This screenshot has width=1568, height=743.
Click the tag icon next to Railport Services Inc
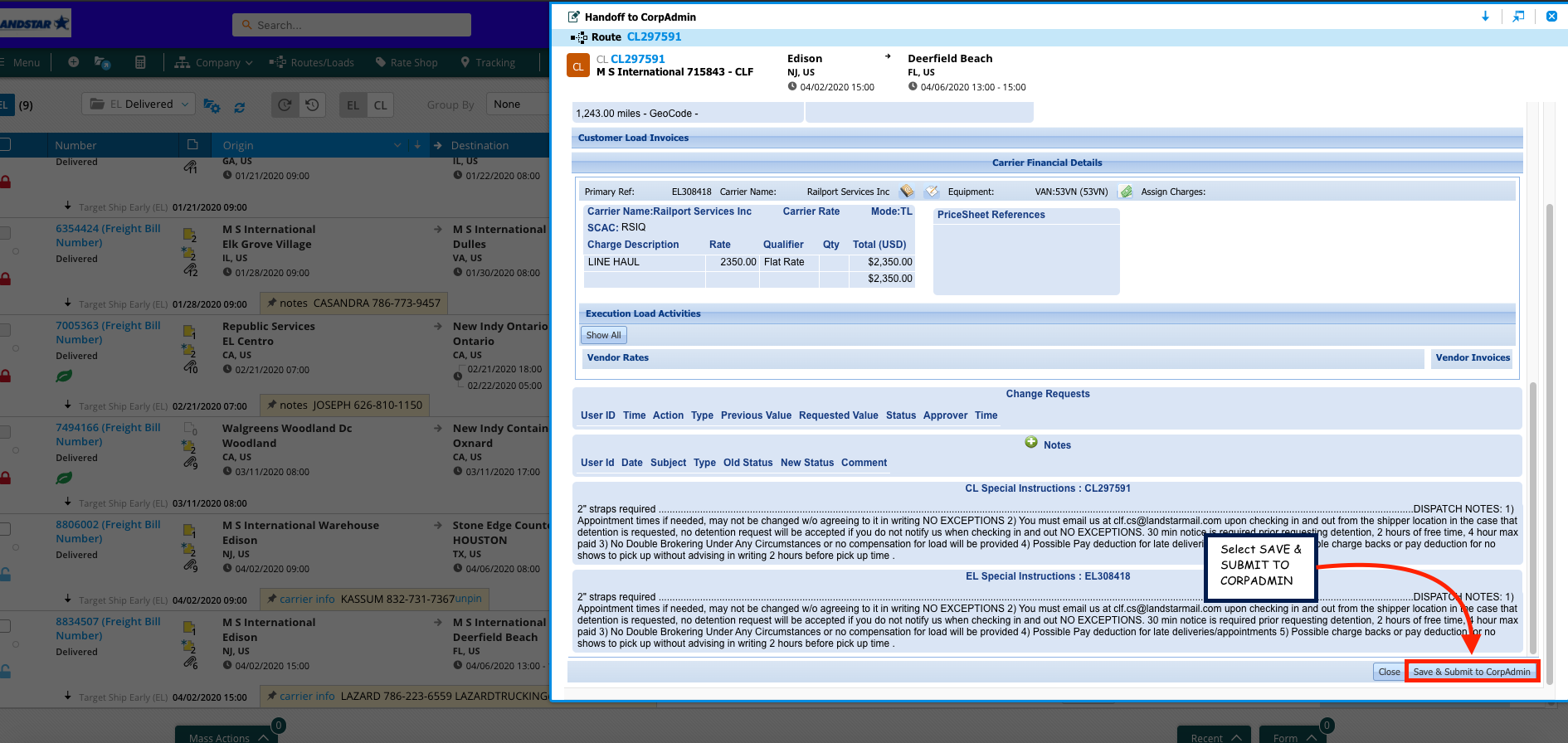pos(907,192)
